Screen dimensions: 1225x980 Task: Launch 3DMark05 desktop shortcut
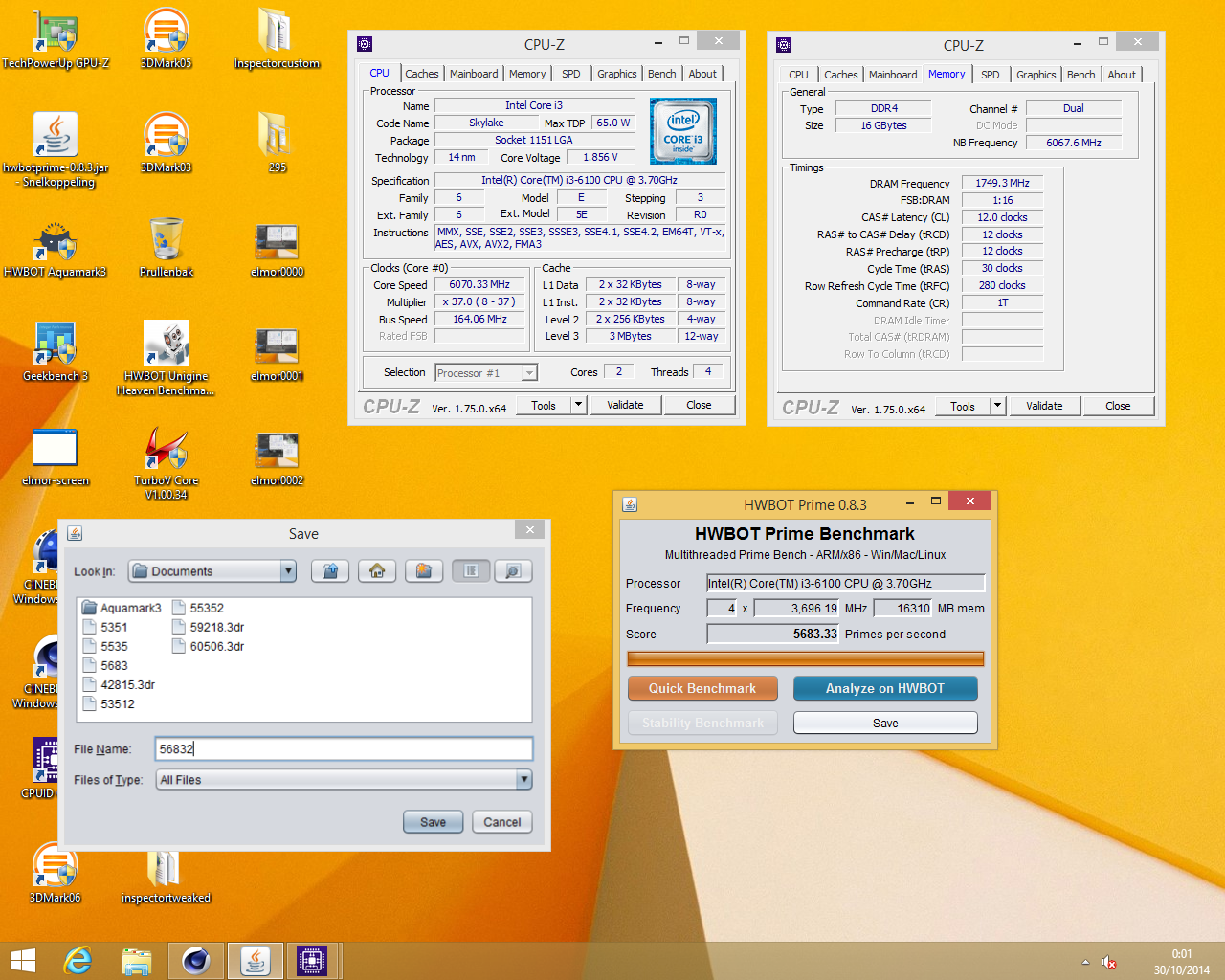pos(166,39)
